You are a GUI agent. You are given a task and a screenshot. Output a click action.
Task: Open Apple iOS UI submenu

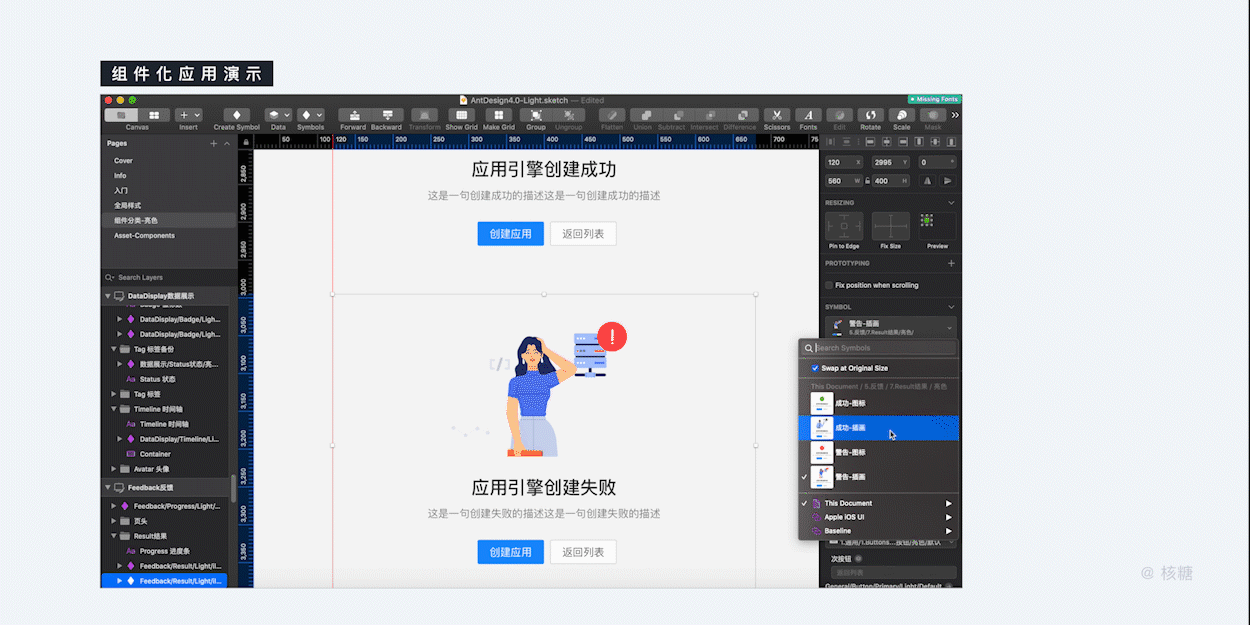click(879, 517)
